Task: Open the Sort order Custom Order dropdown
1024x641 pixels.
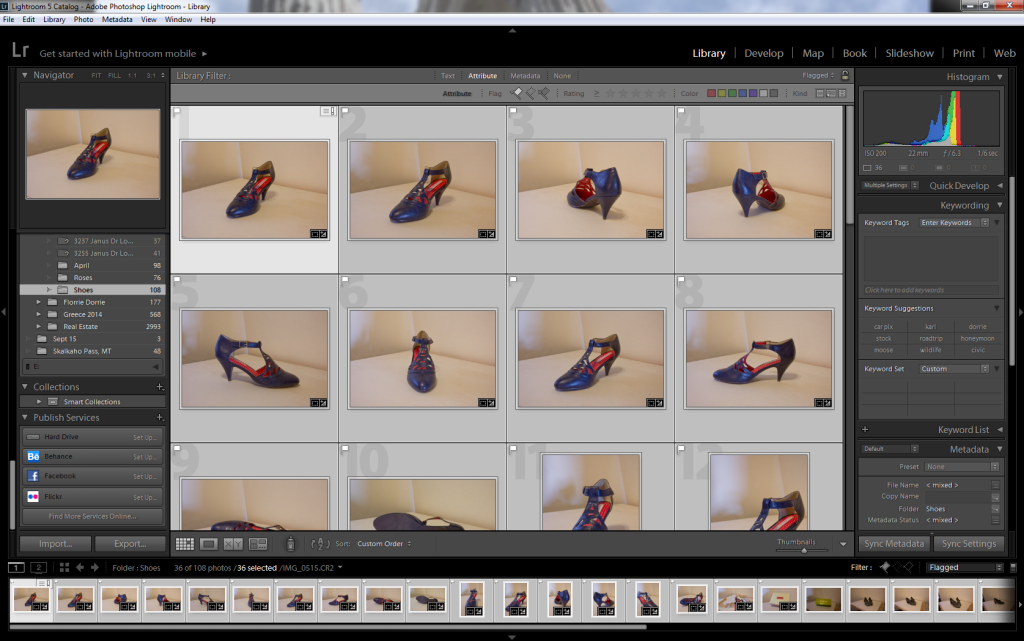Action: [x=384, y=544]
